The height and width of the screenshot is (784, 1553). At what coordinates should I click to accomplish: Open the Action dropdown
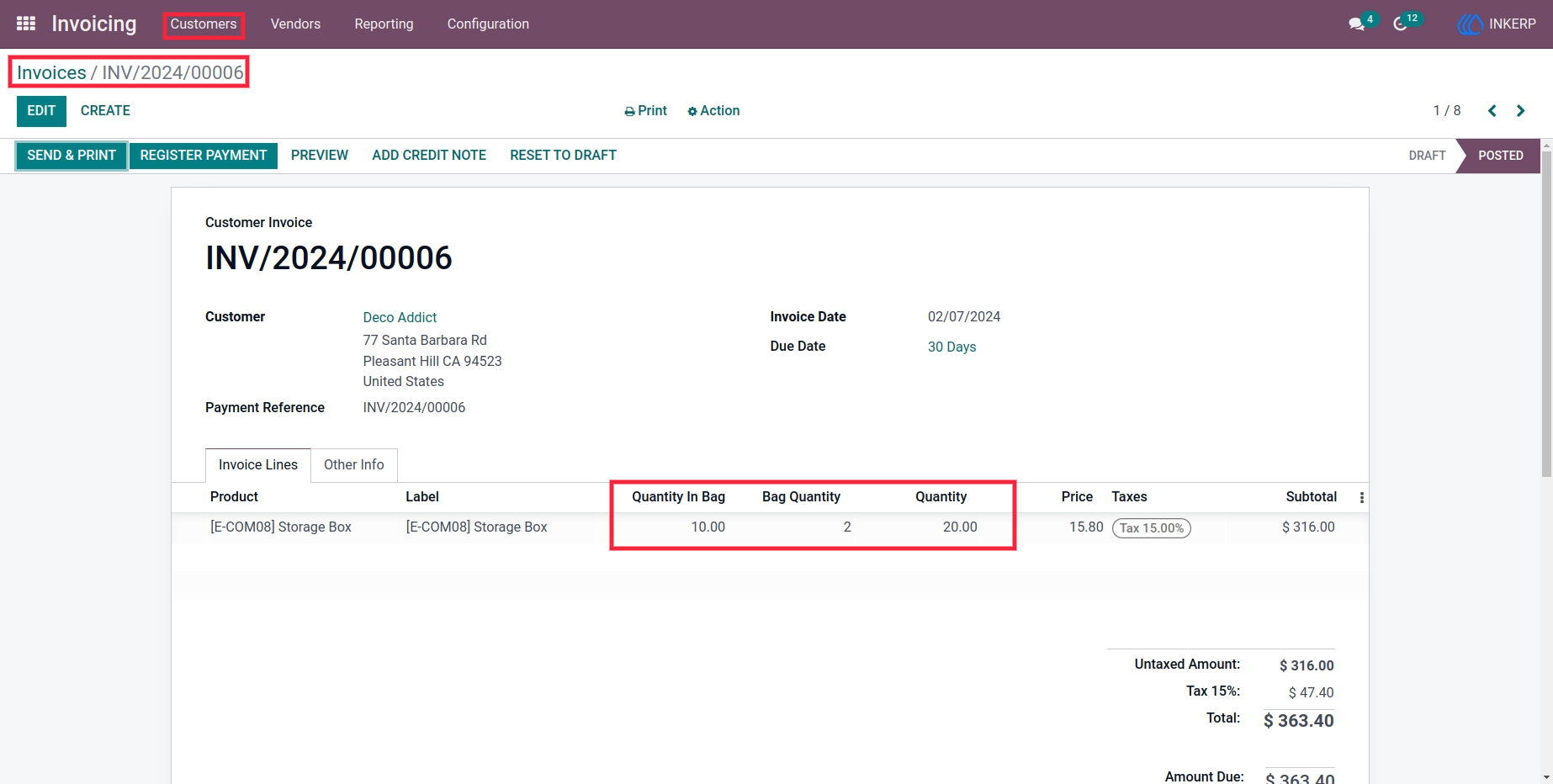713,111
